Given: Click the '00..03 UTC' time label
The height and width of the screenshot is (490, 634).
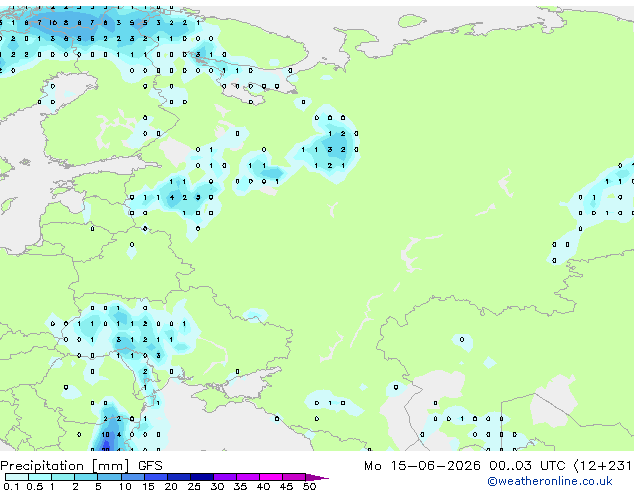Looking at the screenshot, I should [526, 466].
